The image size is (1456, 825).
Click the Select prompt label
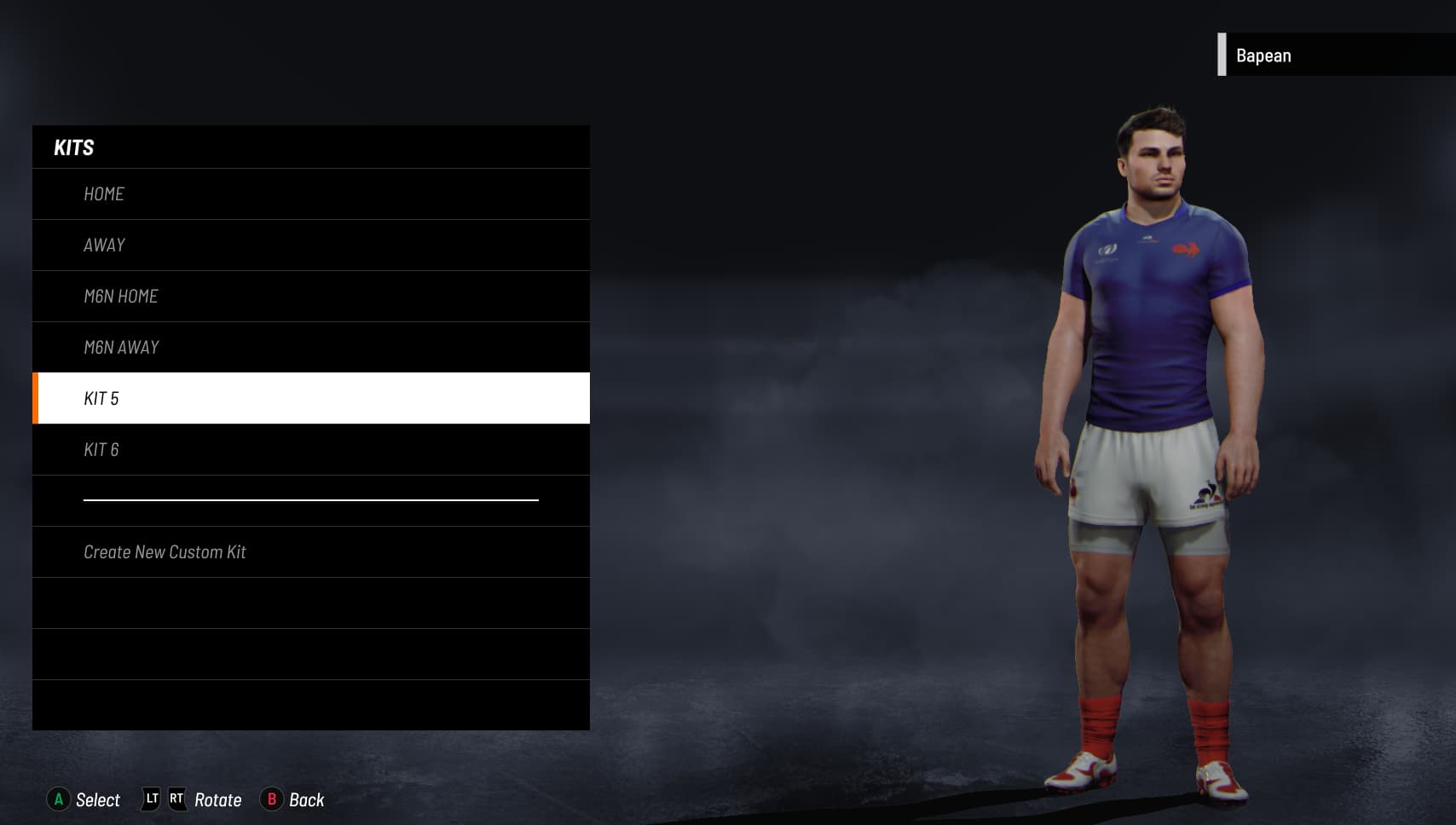(x=98, y=800)
